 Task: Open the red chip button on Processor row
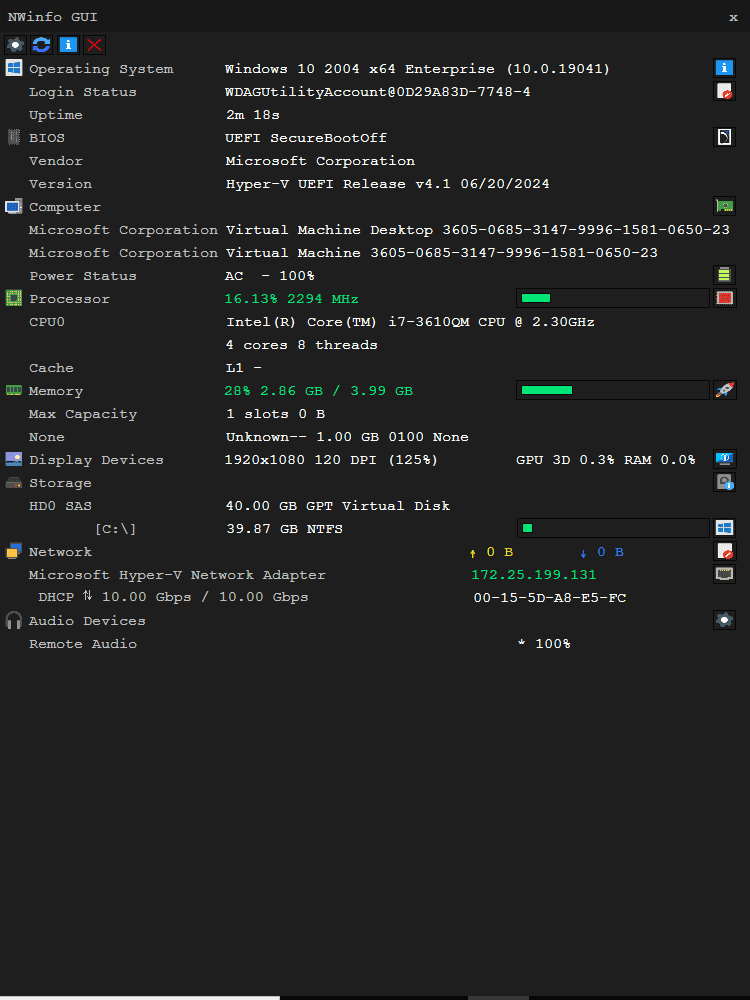point(724,298)
